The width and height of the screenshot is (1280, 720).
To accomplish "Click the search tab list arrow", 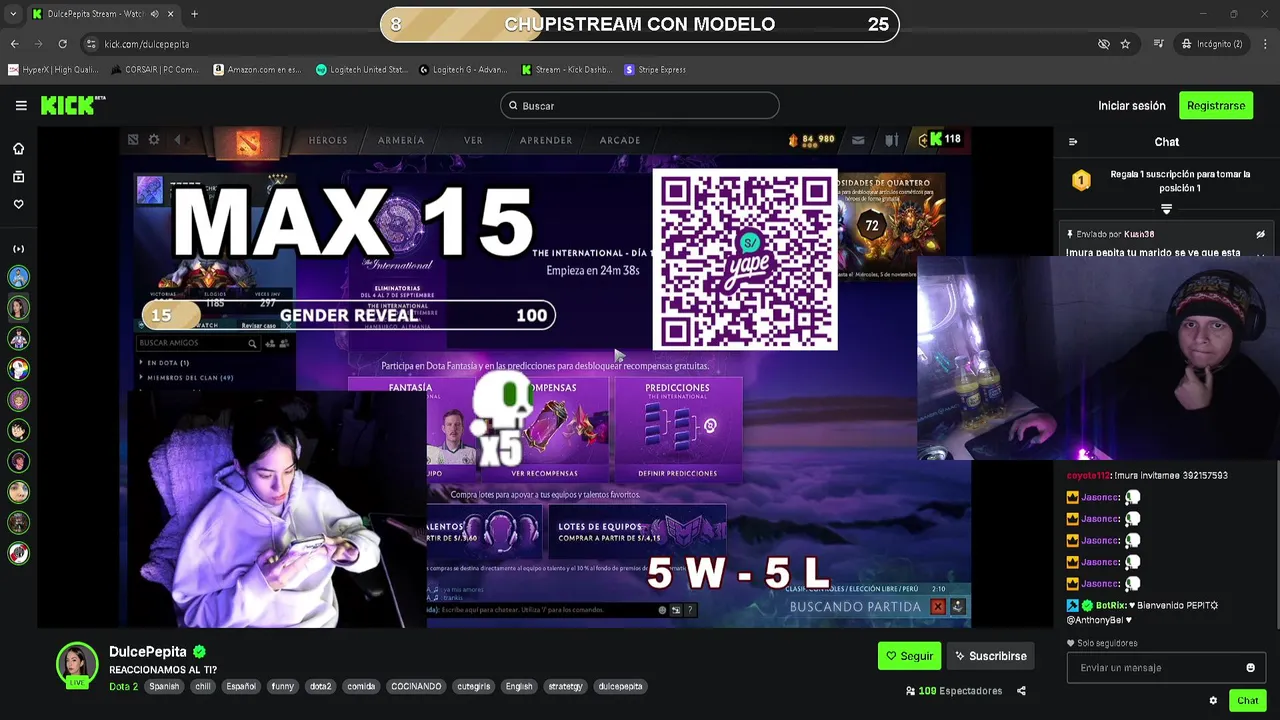I will click(13, 14).
